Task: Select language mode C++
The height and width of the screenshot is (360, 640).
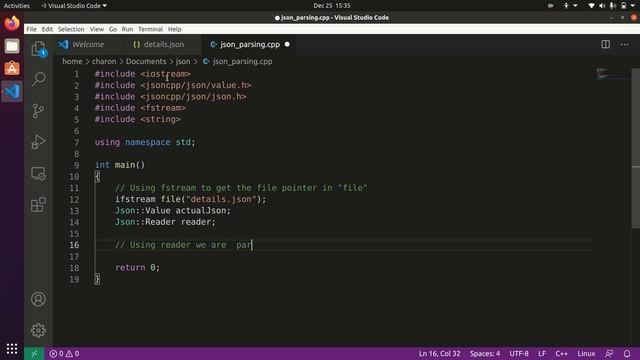Action: 561,353
